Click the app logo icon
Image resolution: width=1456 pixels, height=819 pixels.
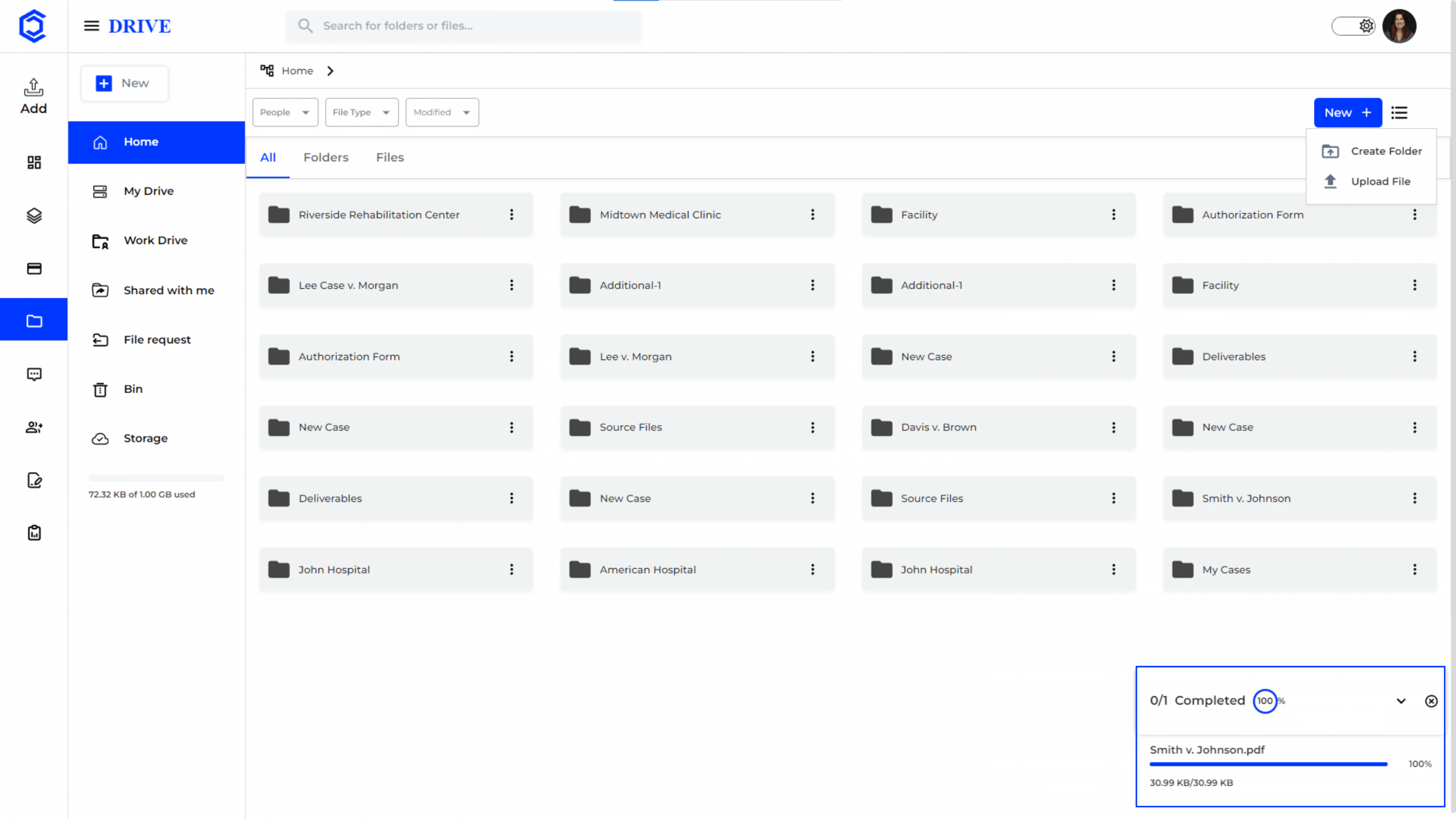point(32,26)
